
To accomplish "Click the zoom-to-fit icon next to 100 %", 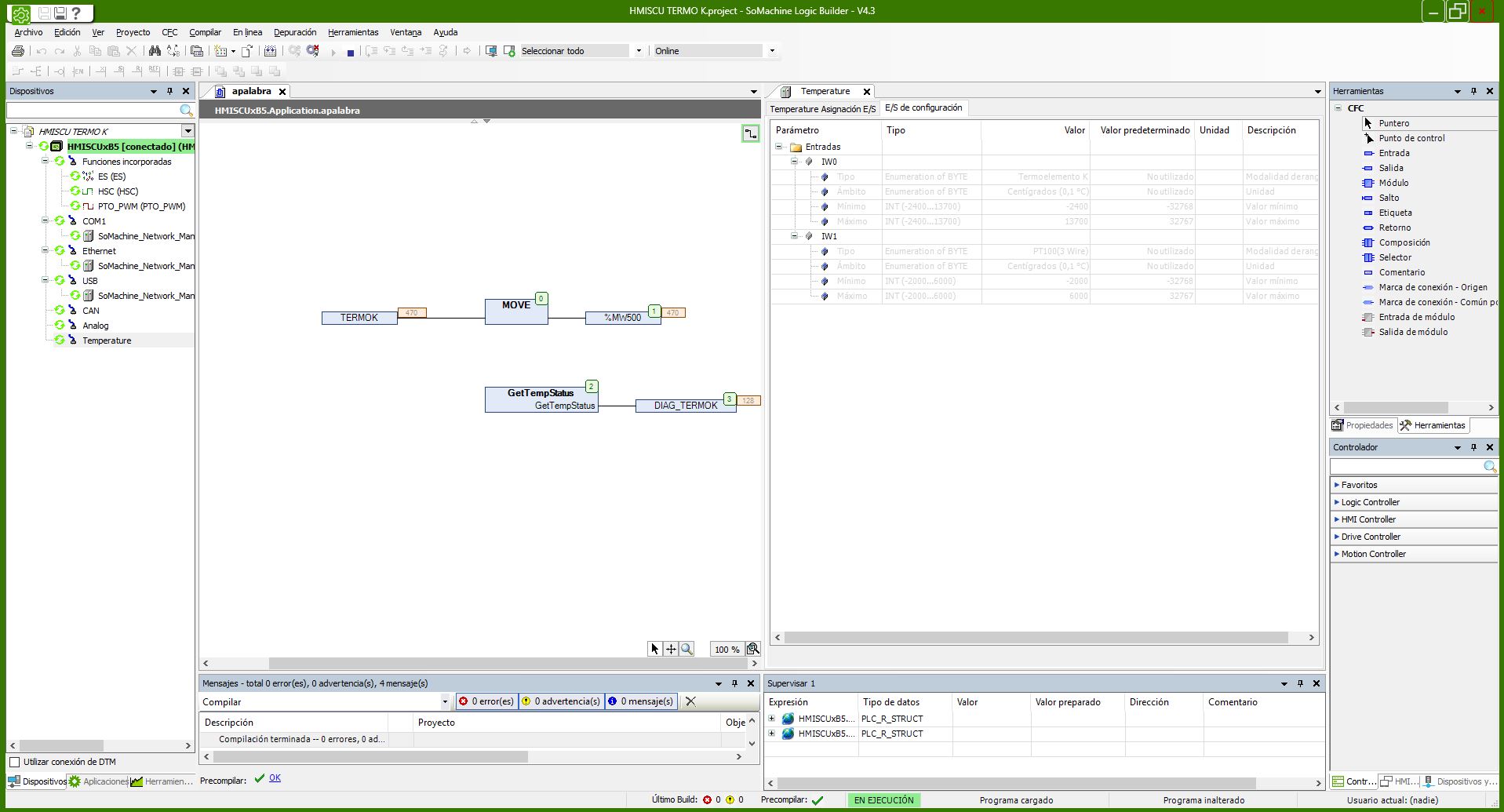I will 753,649.
